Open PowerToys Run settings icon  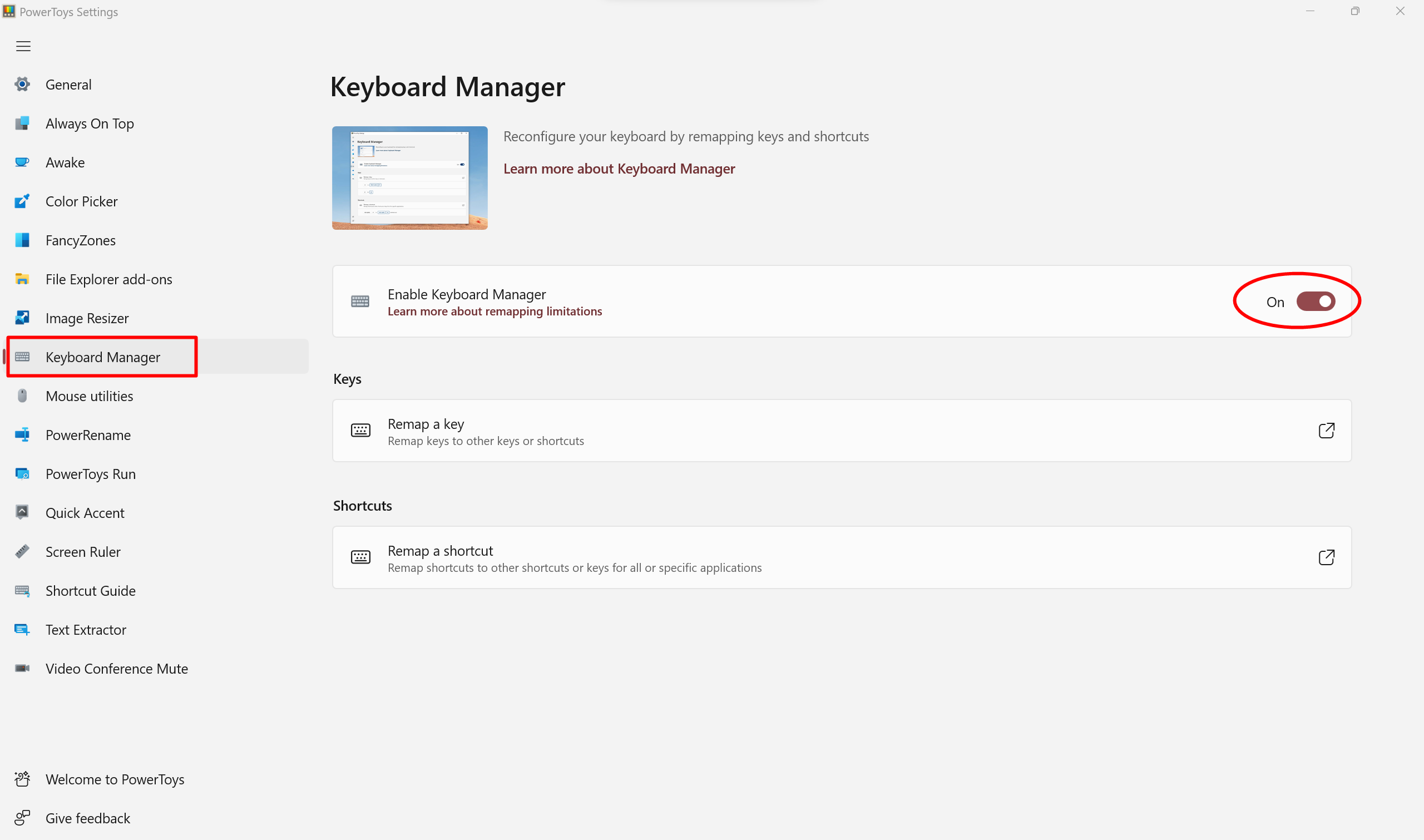22,474
